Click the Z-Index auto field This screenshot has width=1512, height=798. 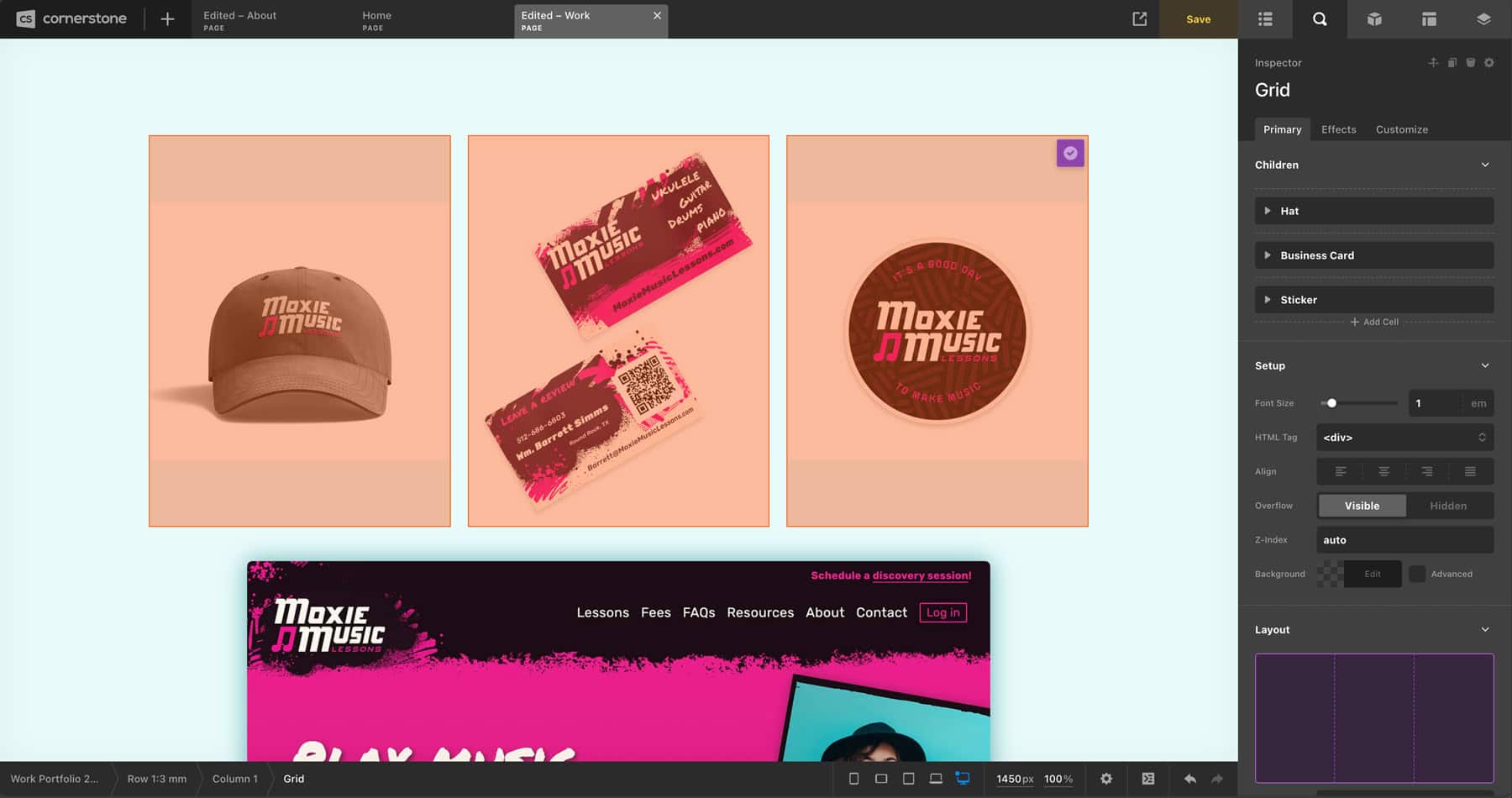[1404, 540]
